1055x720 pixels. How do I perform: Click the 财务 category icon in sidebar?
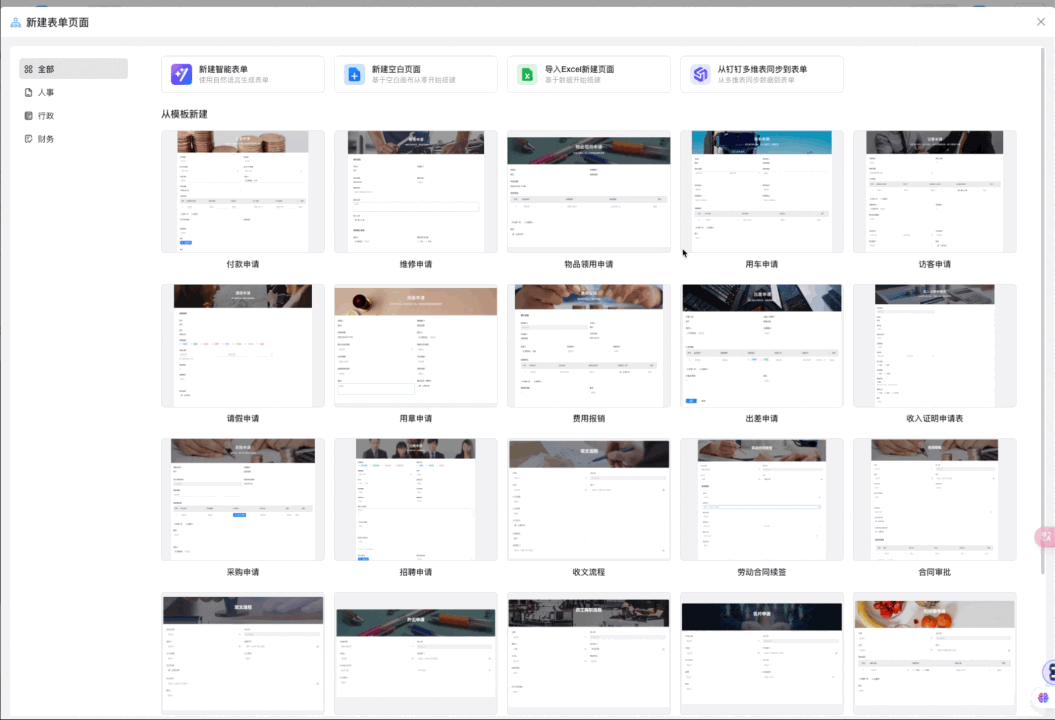[29, 138]
